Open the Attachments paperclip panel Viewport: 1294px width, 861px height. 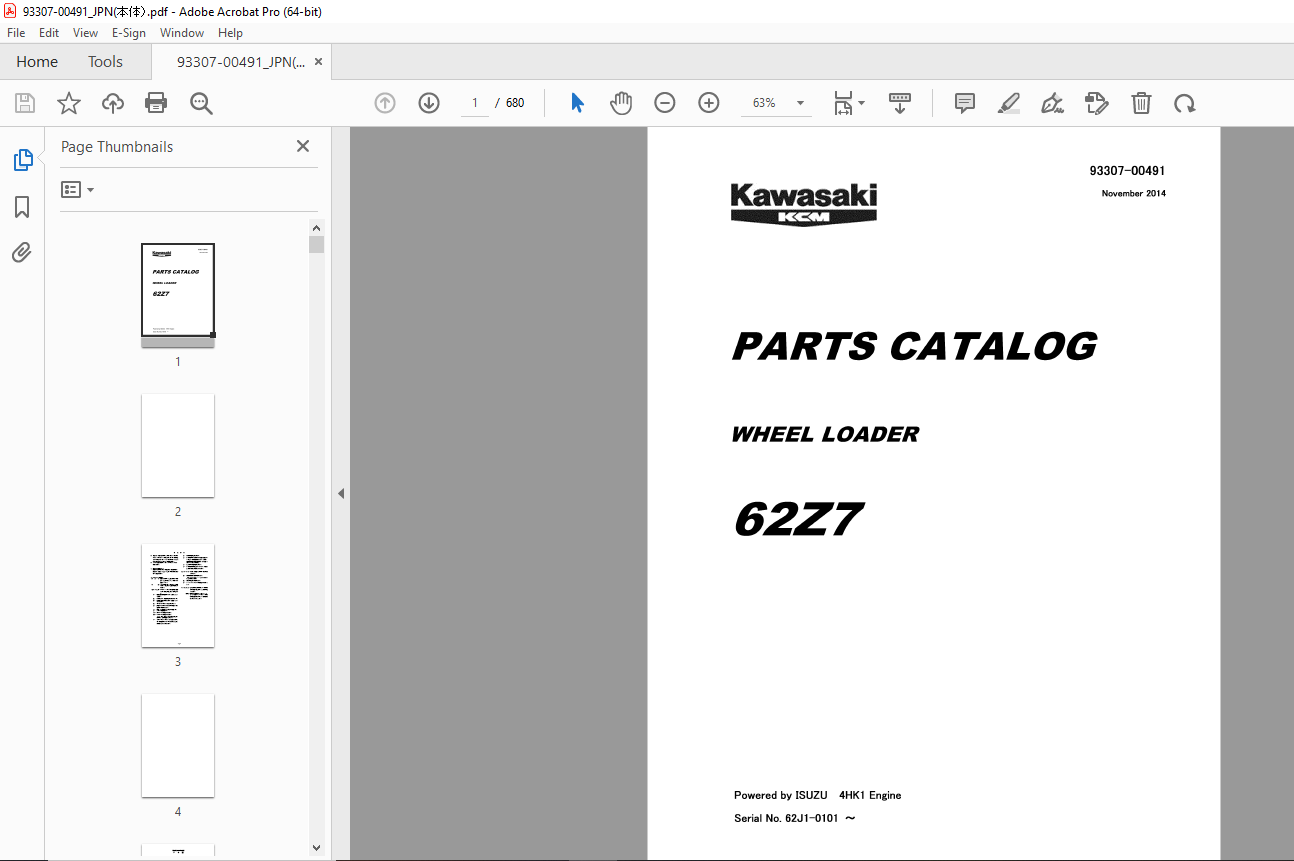pyautogui.click(x=22, y=252)
